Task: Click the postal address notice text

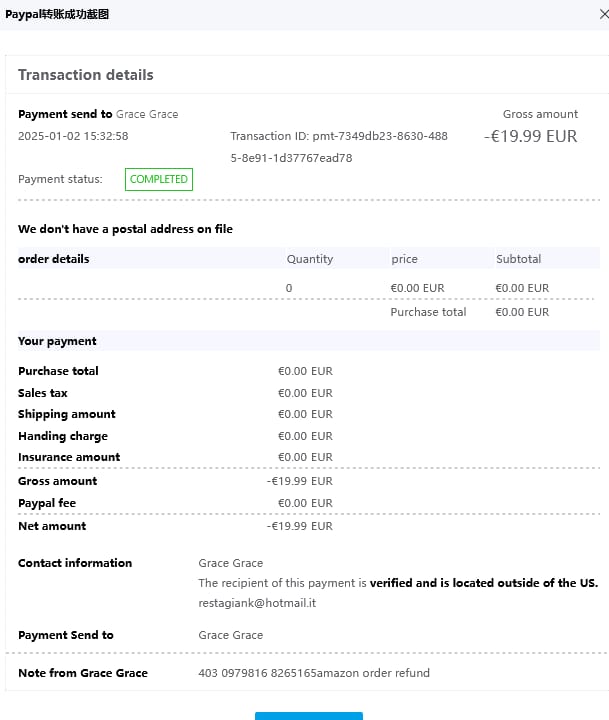Action: (125, 229)
